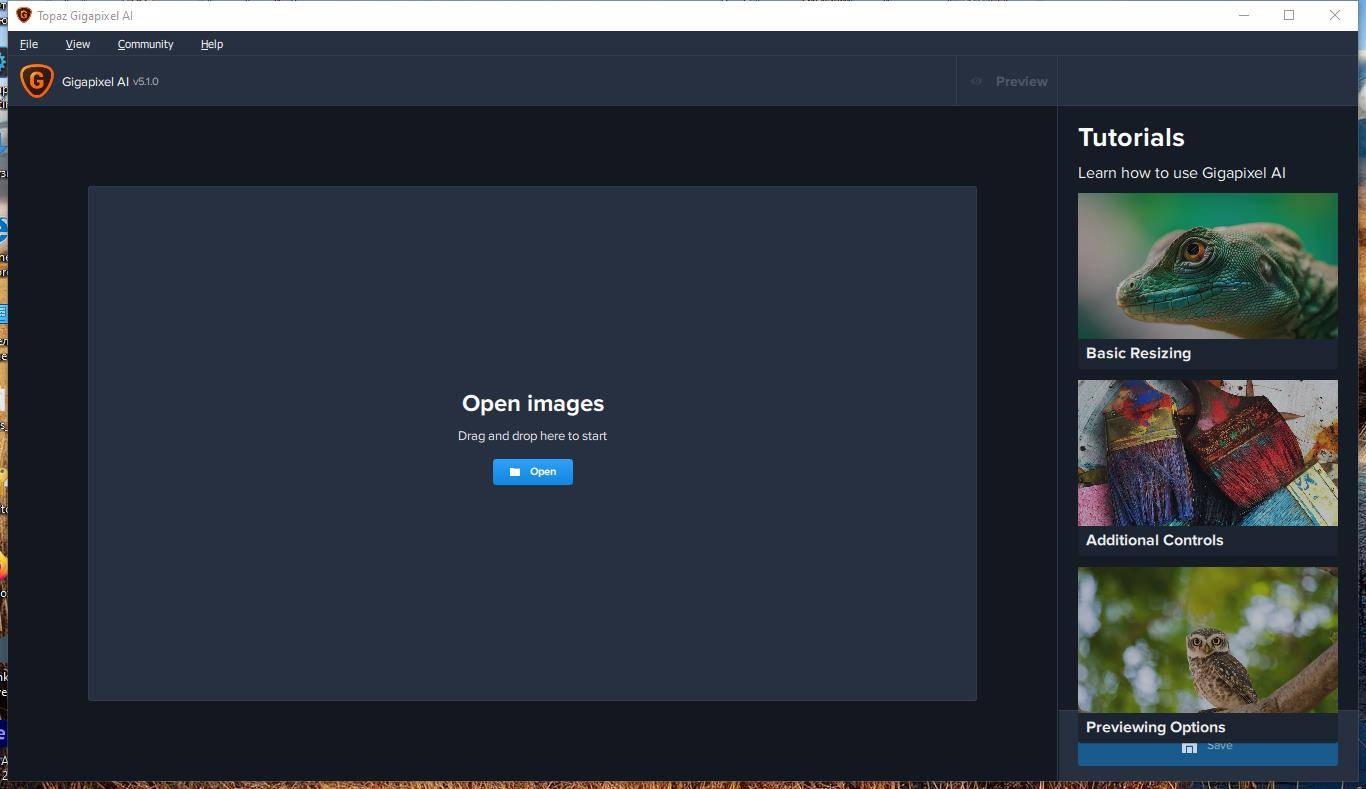Click the Topaz title bar app icon
Screen dimensions: 1366x789
click(x=24, y=15)
